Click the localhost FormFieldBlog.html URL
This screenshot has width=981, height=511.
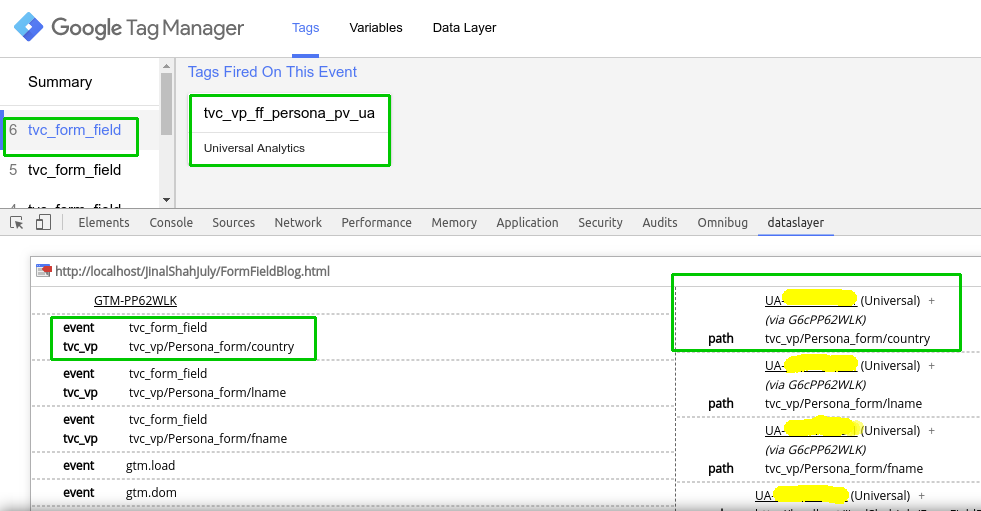[x=192, y=271]
